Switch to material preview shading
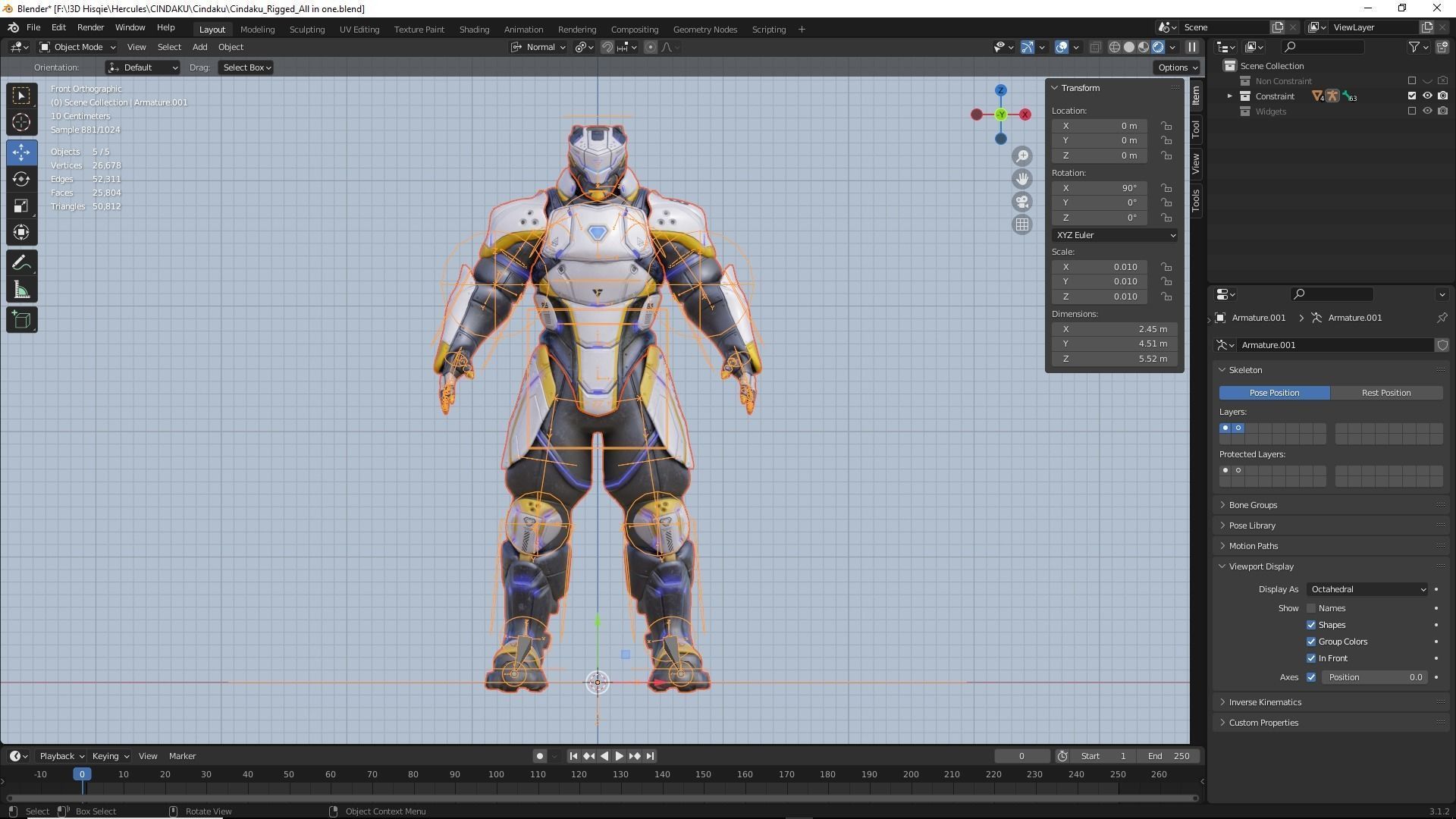The image size is (1456, 819). click(x=1144, y=47)
